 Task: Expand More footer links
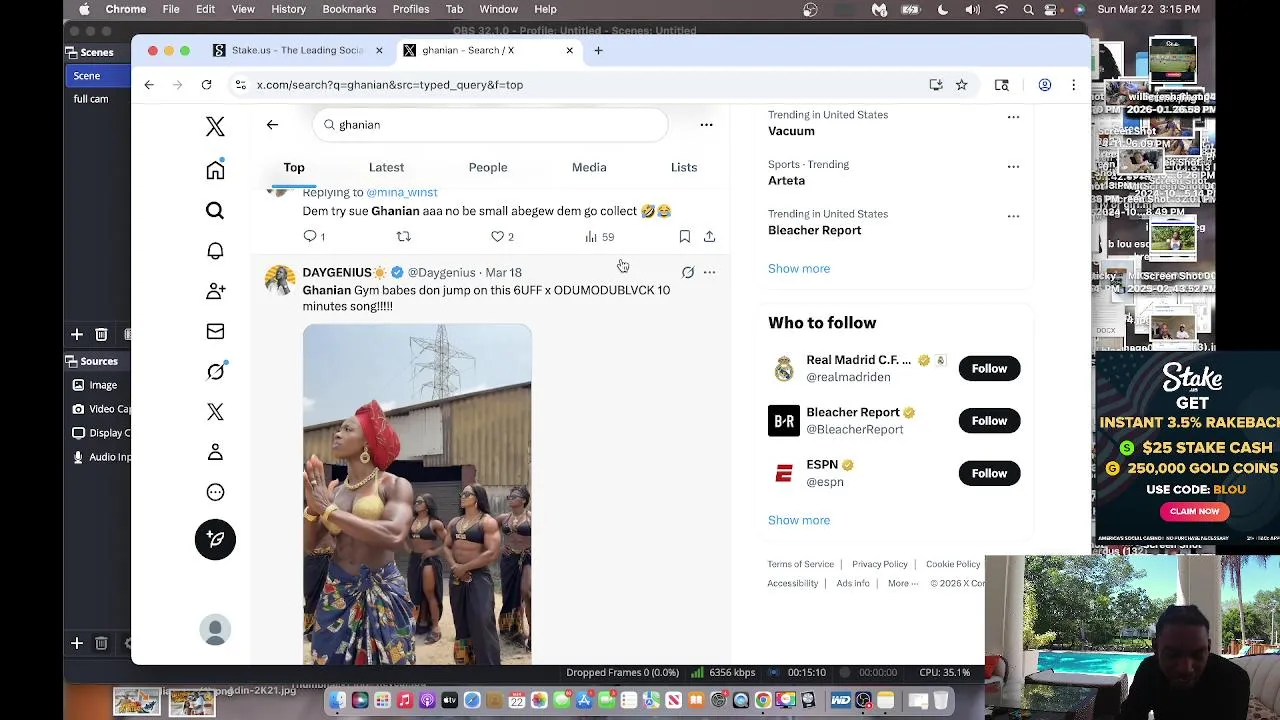click(902, 583)
